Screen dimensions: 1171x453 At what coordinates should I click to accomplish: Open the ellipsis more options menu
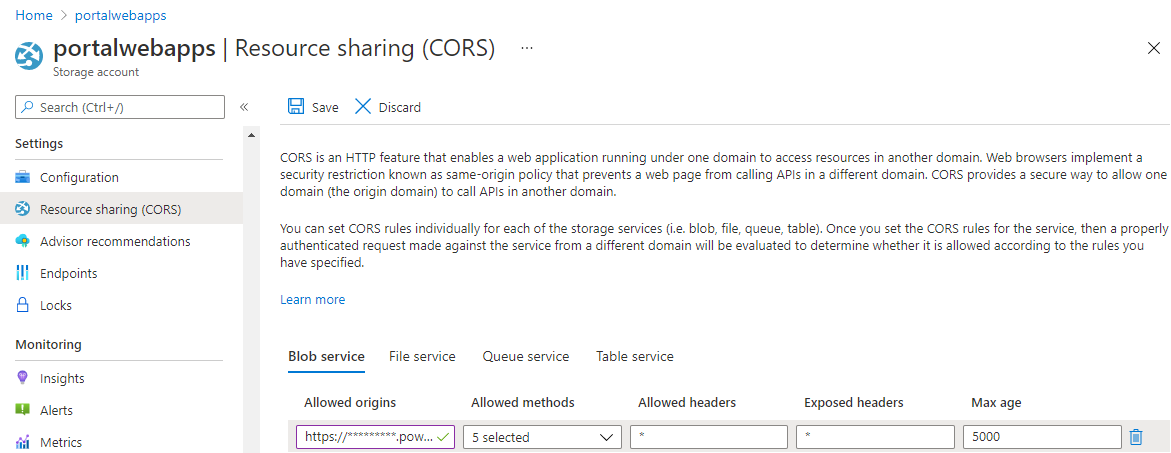click(x=527, y=49)
